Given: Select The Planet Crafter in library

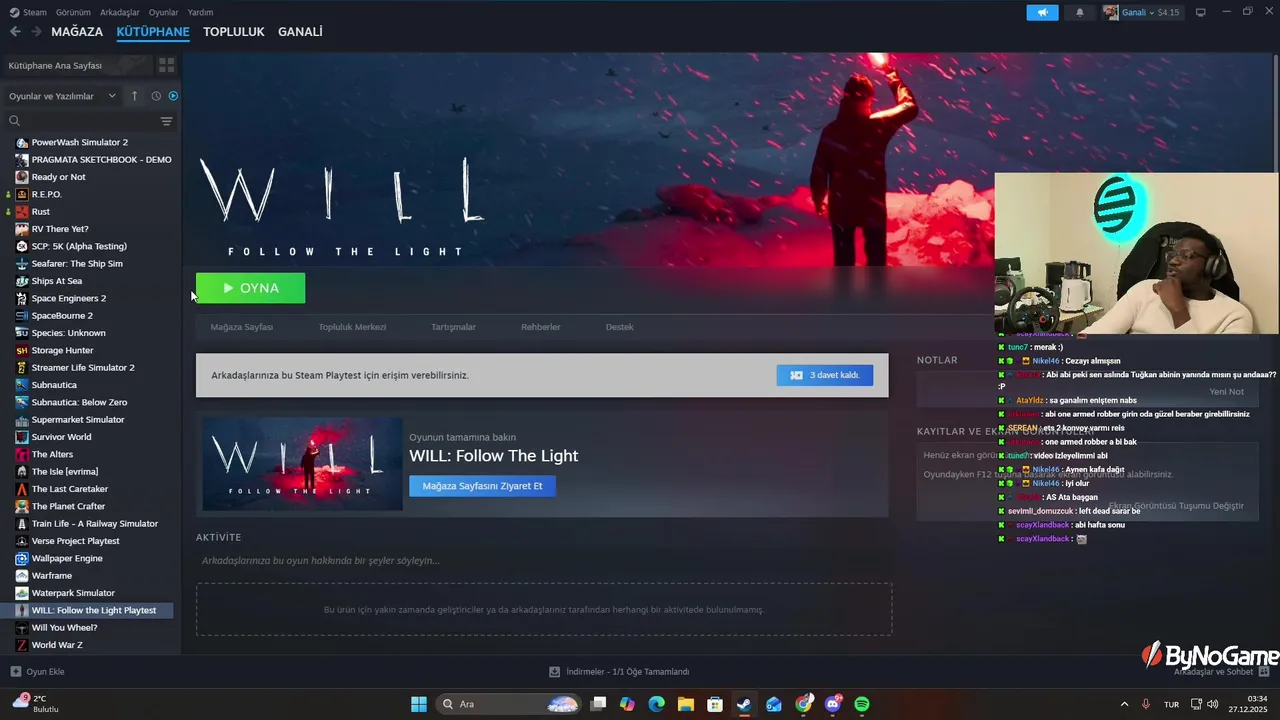Looking at the screenshot, I should pyautogui.click(x=68, y=506).
